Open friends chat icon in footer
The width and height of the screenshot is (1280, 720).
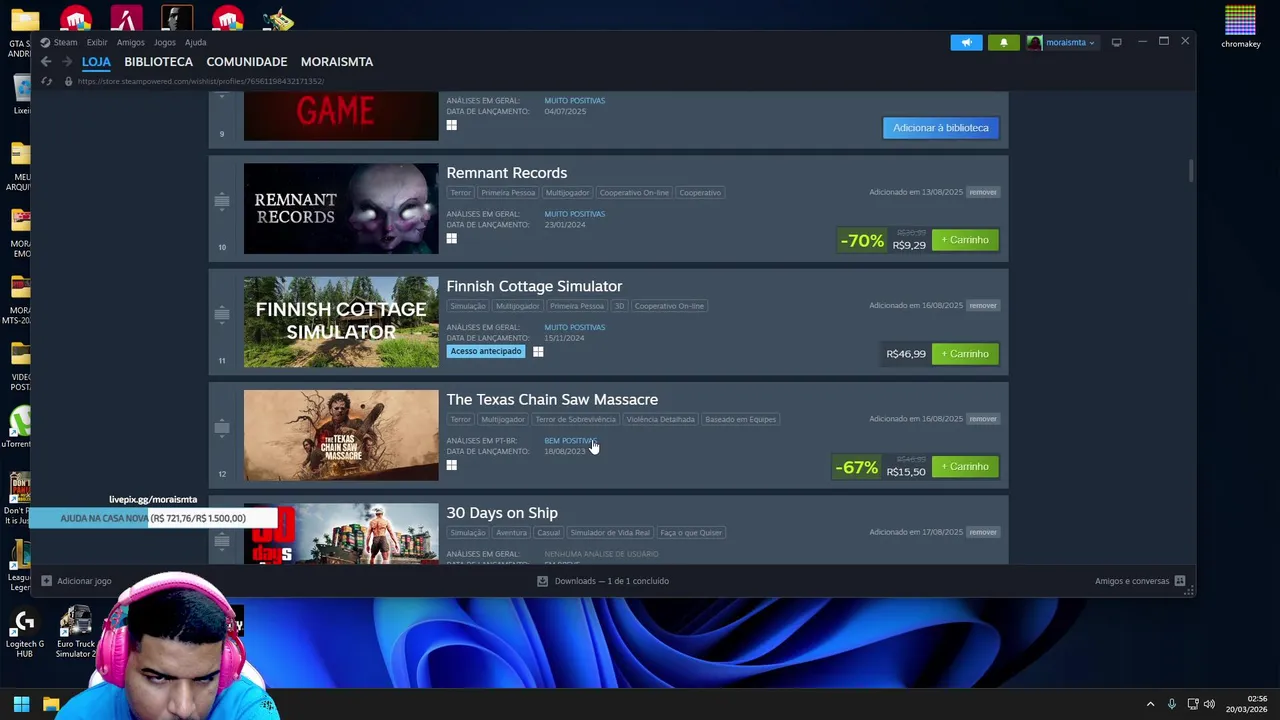[1180, 581]
